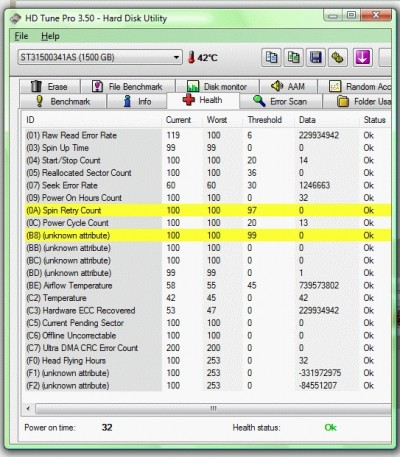The width and height of the screenshot is (400, 457).
Task: Click the Power on time value 32
Action: pos(107,428)
